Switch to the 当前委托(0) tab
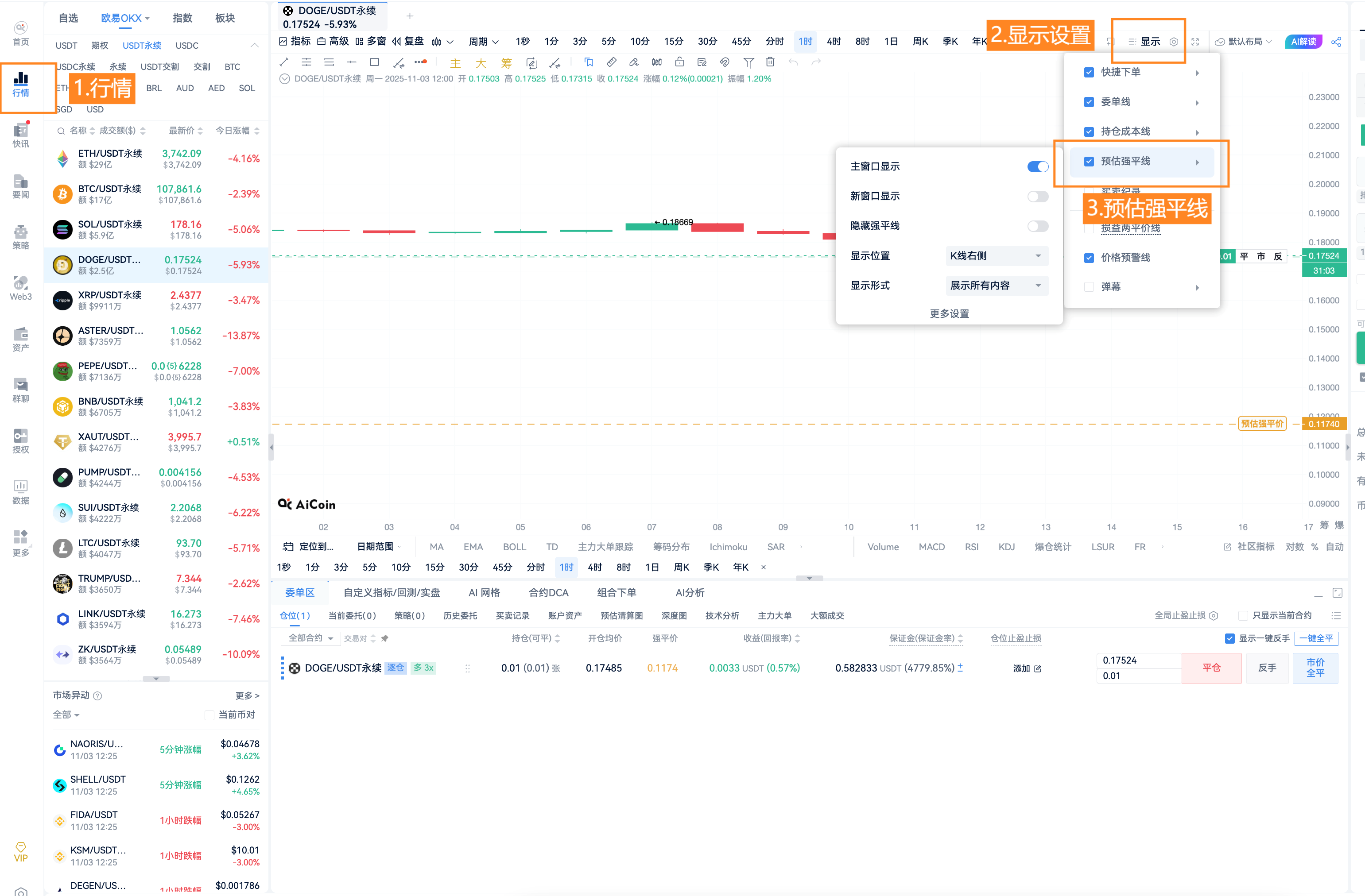 352,616
